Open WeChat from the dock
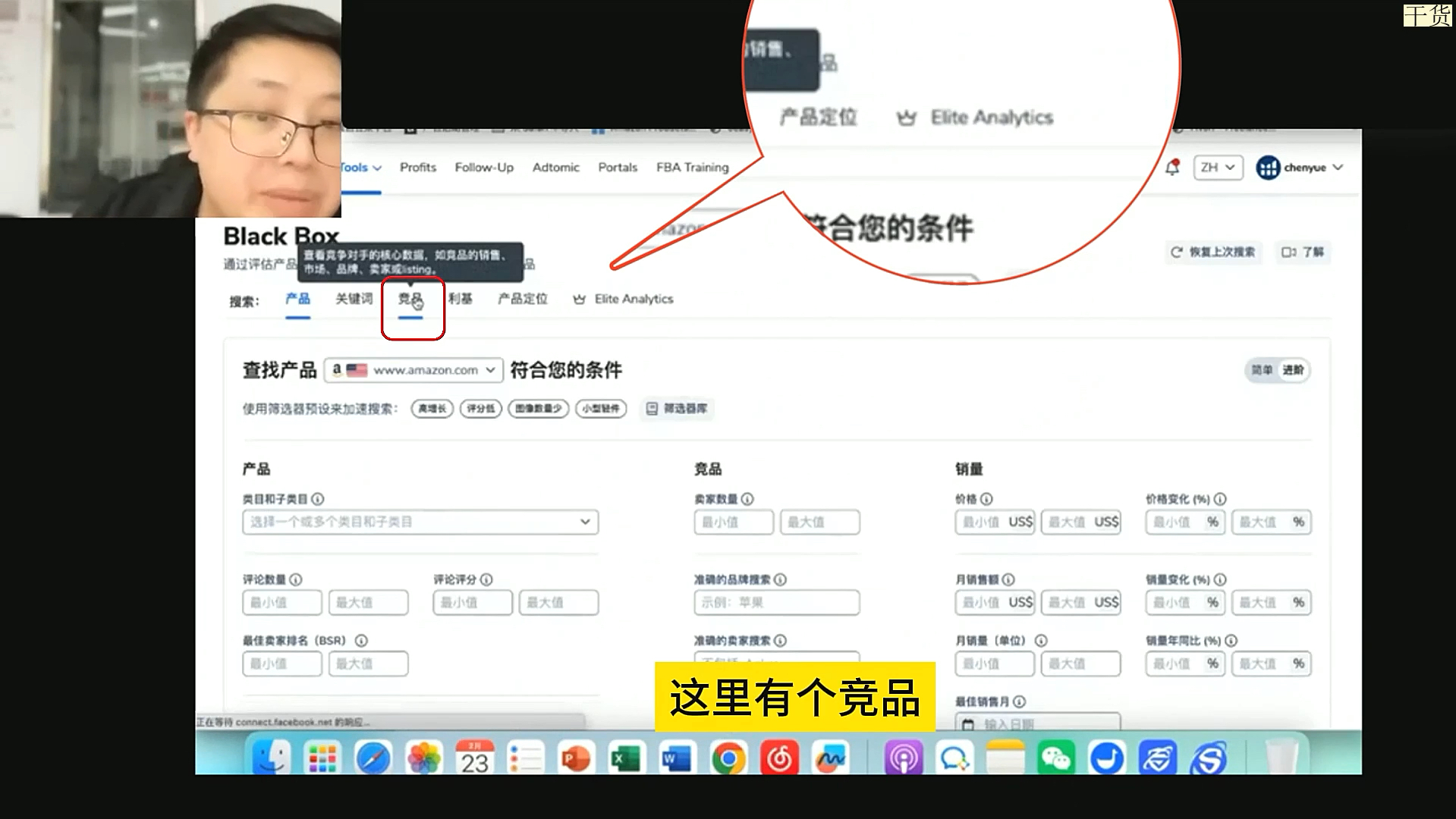 pos(1056,757)
